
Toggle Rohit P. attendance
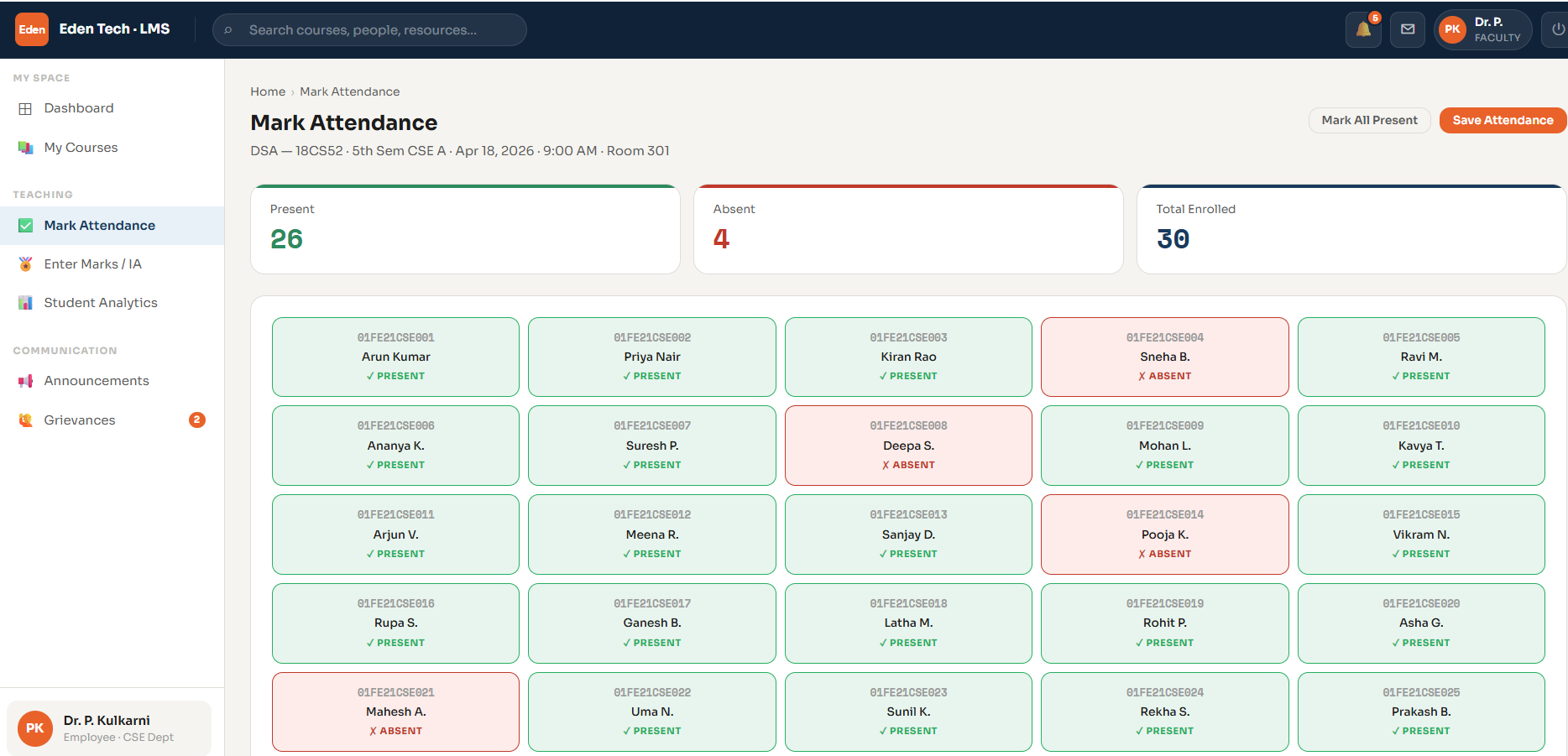(x=1165, y=623)
